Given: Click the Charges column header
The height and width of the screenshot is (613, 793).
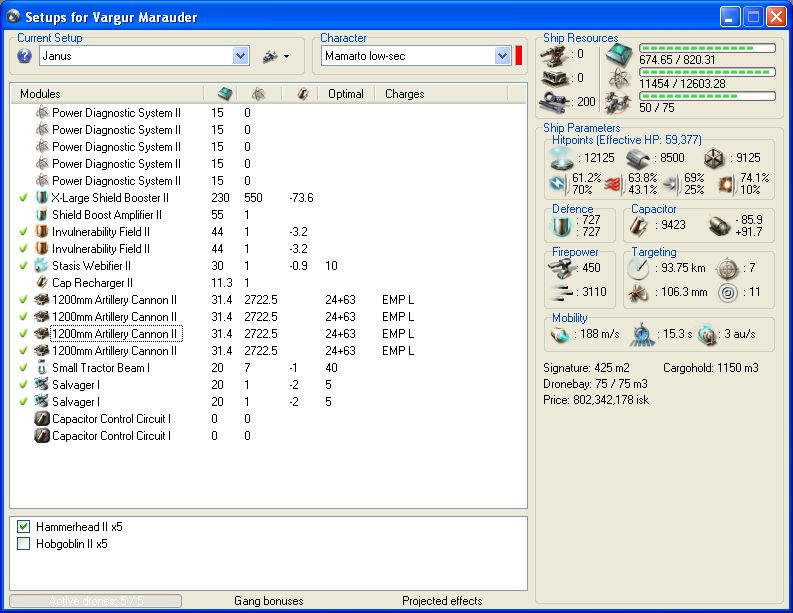Looking at the screenshot, I should click(405, 94).
